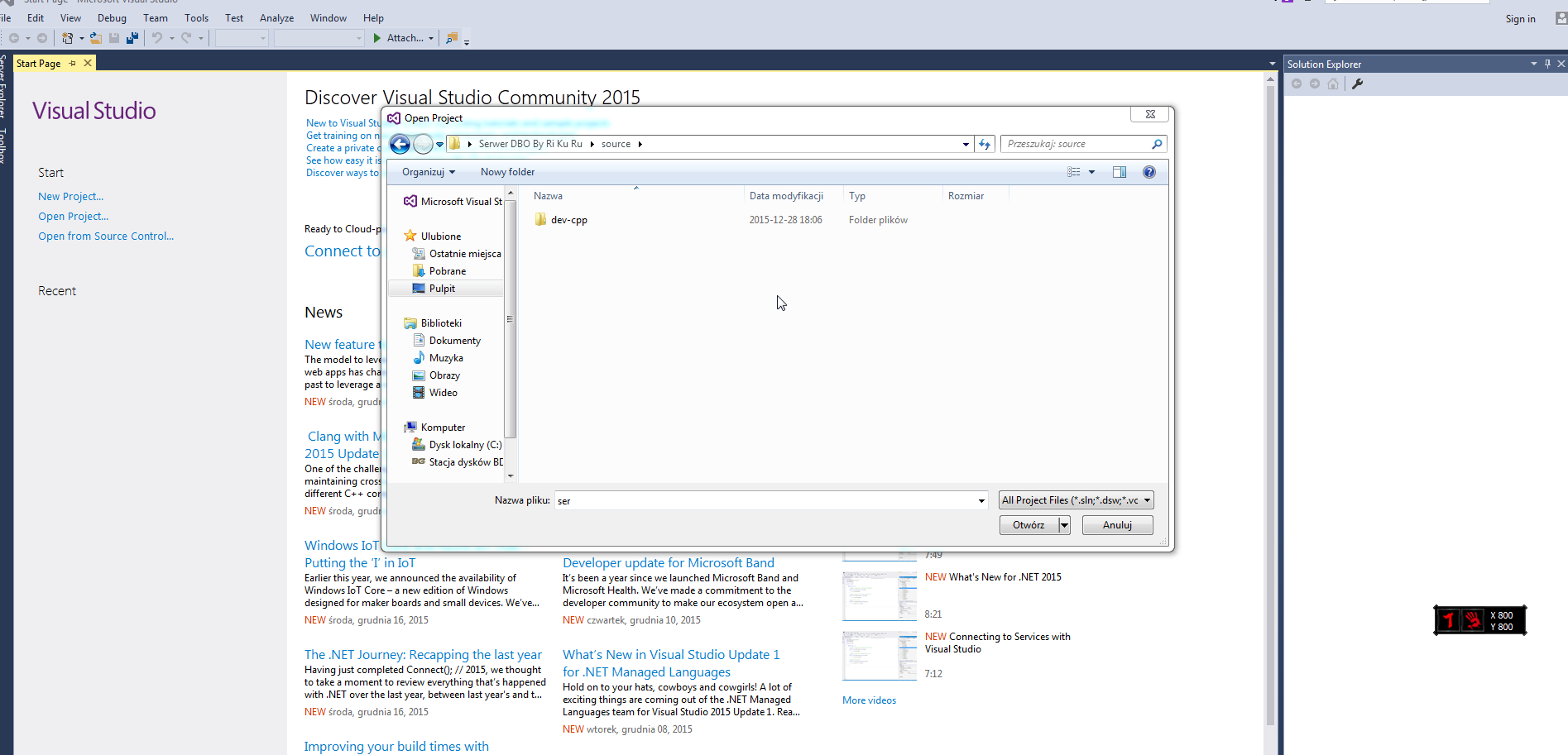Screen dimensions: 1568x755
Task: Close the Start Page tab
Action: tap(88, 63)
